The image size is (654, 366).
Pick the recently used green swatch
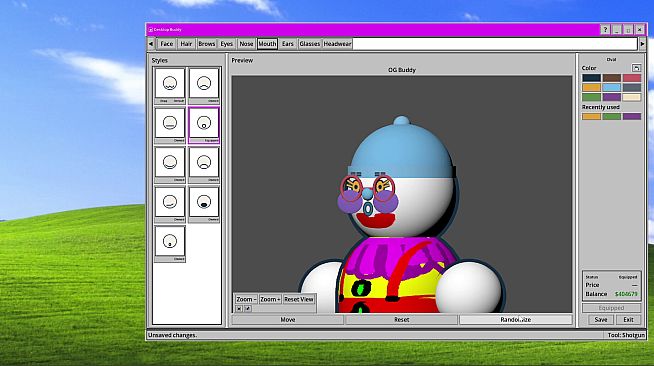pos(611,117)
